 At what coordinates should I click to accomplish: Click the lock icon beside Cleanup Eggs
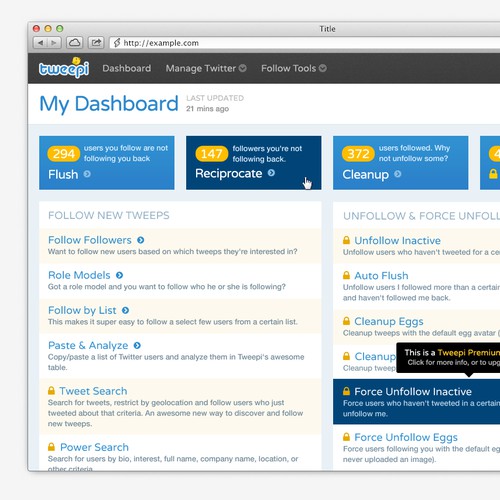click(346, 321)
